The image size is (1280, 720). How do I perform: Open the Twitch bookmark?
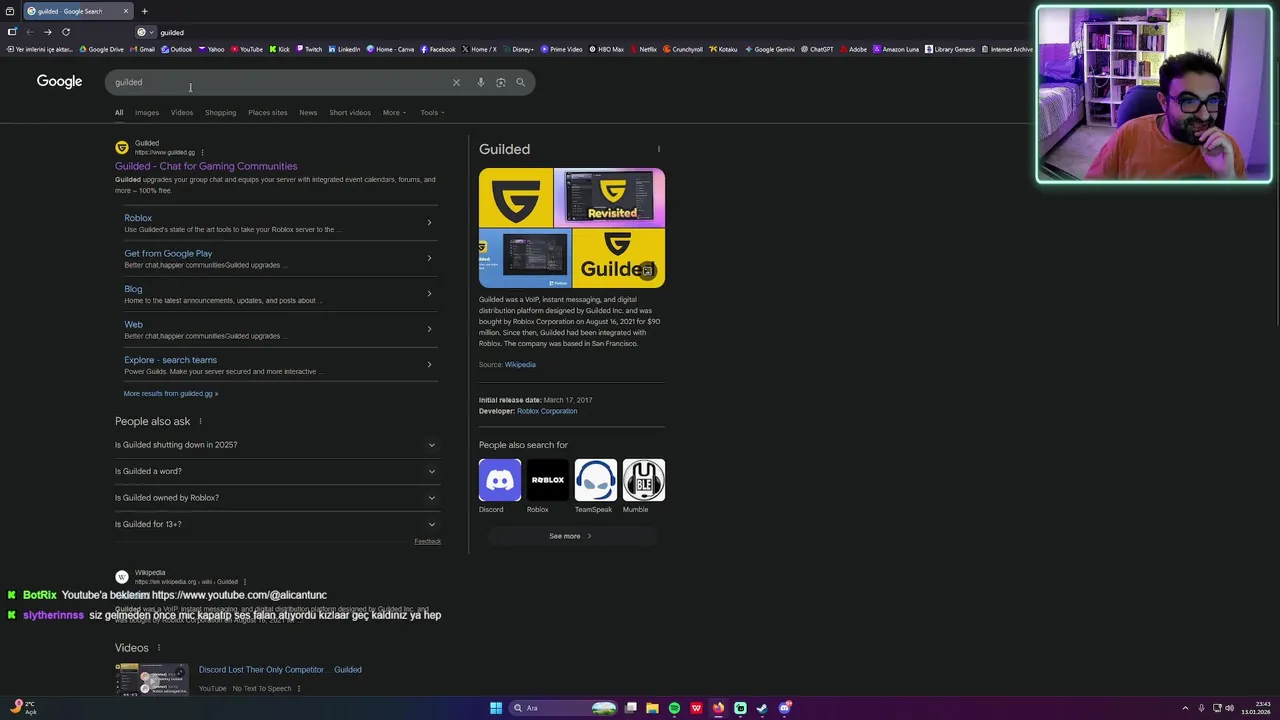pos(309,49)
